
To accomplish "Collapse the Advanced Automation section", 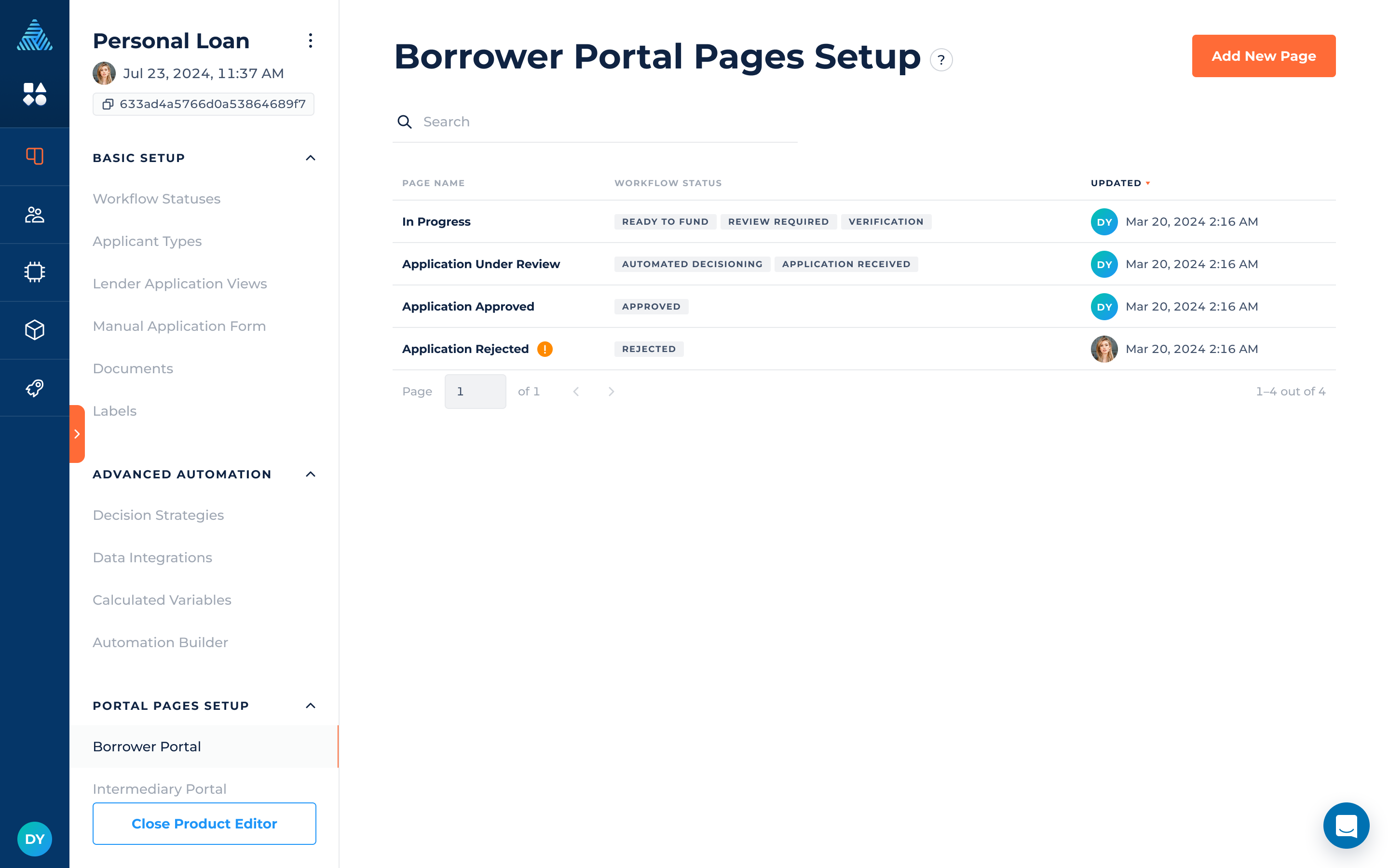I will [310, 474].
